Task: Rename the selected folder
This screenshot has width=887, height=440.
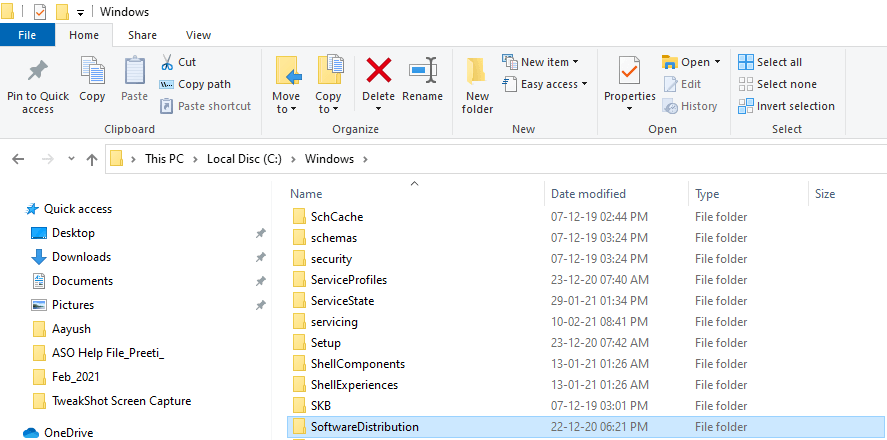Action: [x=423, y=79]
